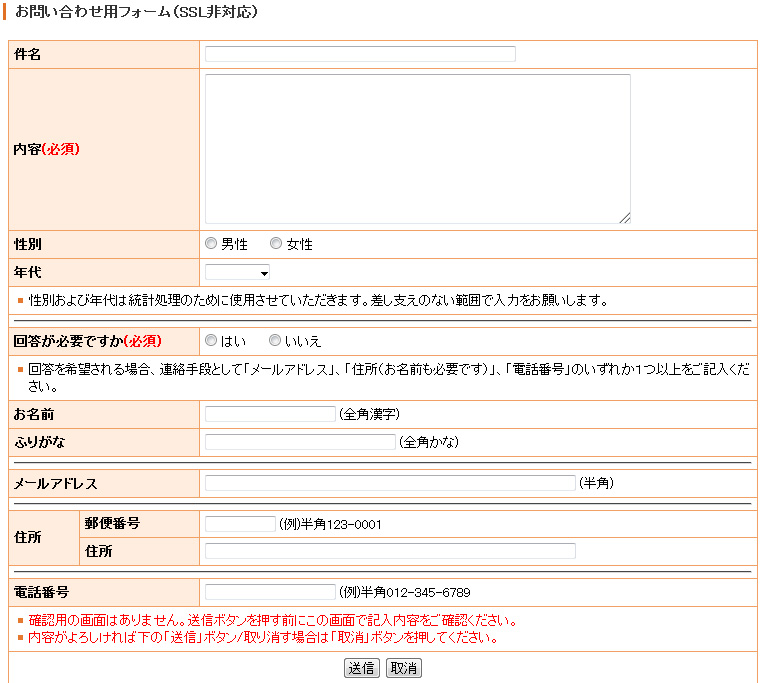Select the 女性 radio button
Screen dimensions: 763x683
(x=276, y=243)
